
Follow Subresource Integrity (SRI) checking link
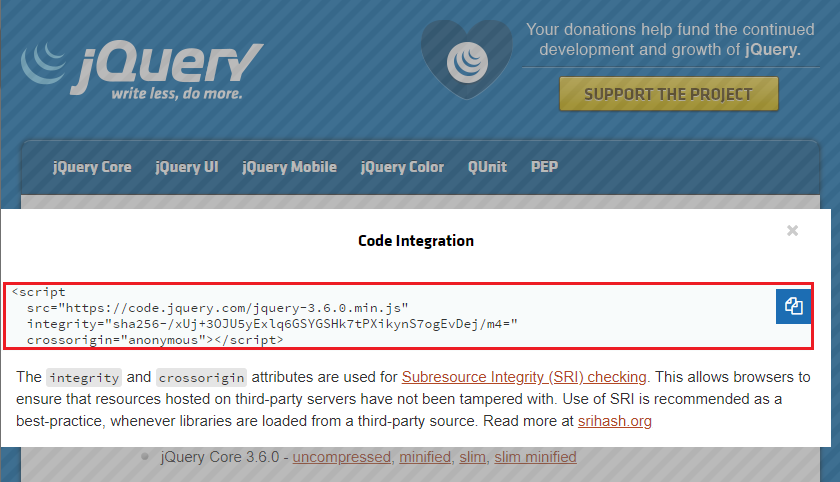tap(524, 377)
